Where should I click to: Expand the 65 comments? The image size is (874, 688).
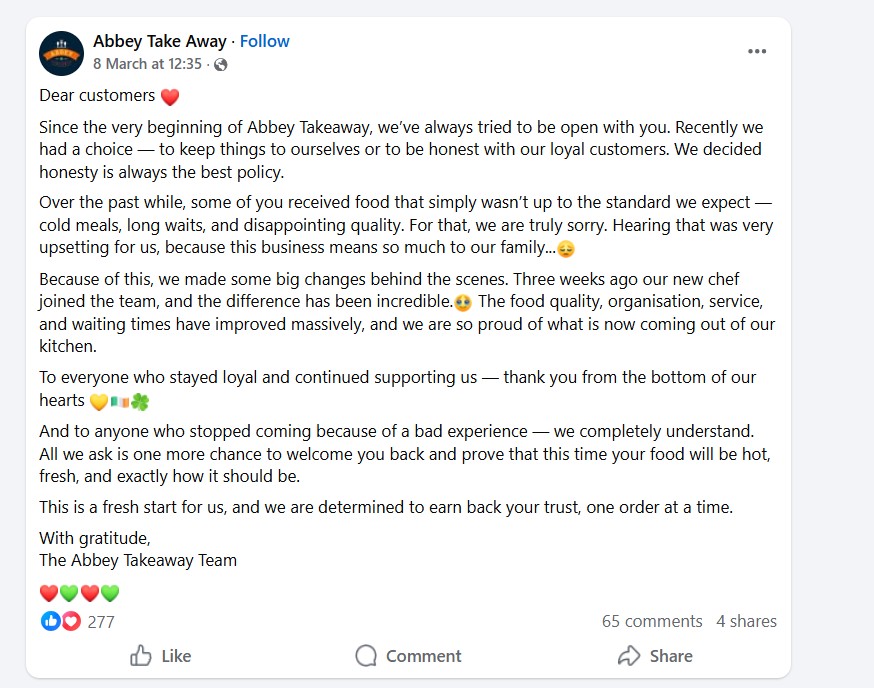pos(652,621)
